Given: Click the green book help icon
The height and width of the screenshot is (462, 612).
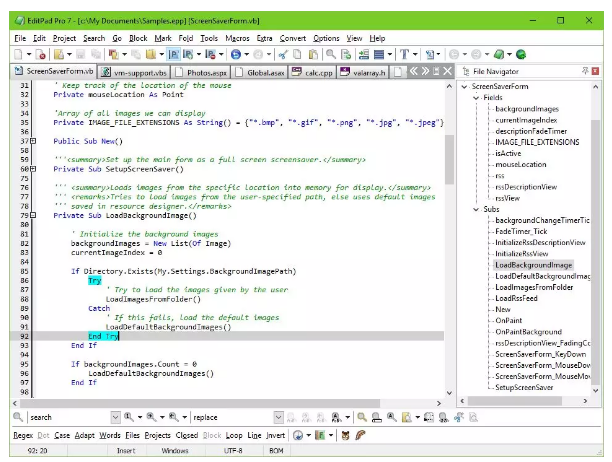Looking at the screenshot, I should [499, 54].
